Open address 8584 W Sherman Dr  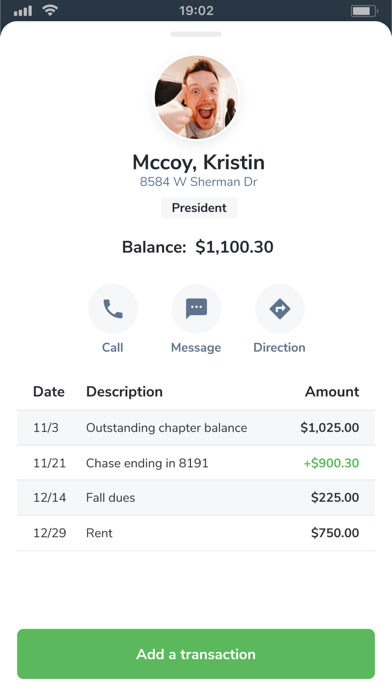198,182
